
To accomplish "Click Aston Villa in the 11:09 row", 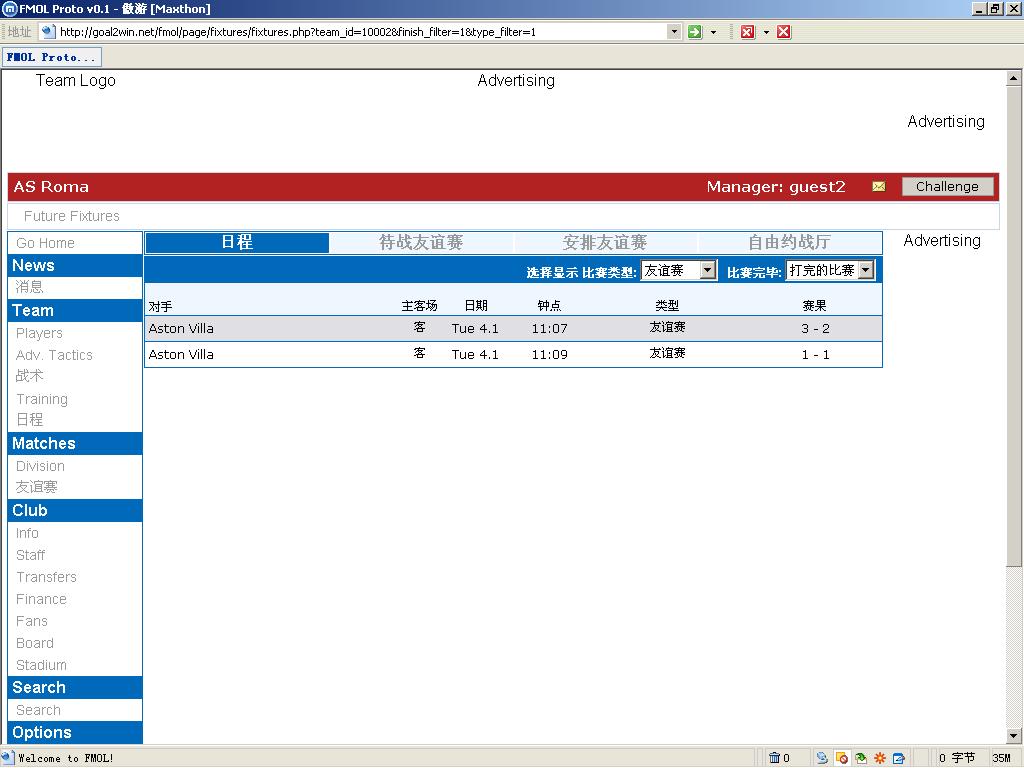I will click(181, 355).
